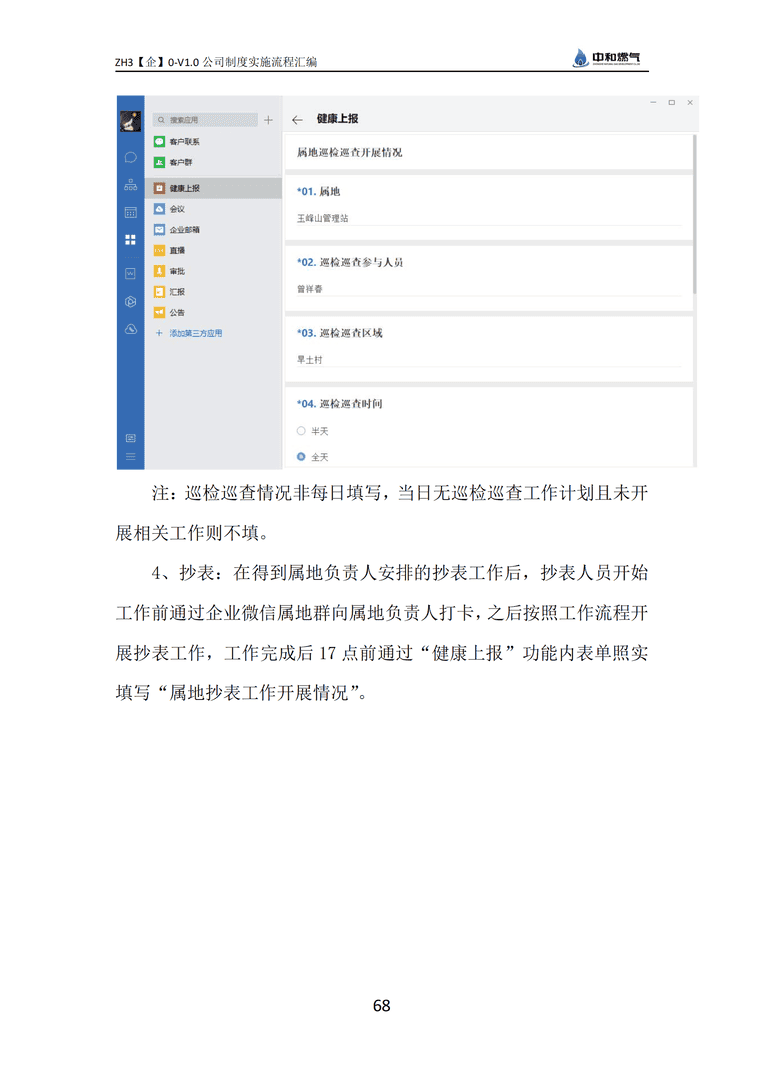Select the Workbench four-squares grid icon

tap(130, 240)
